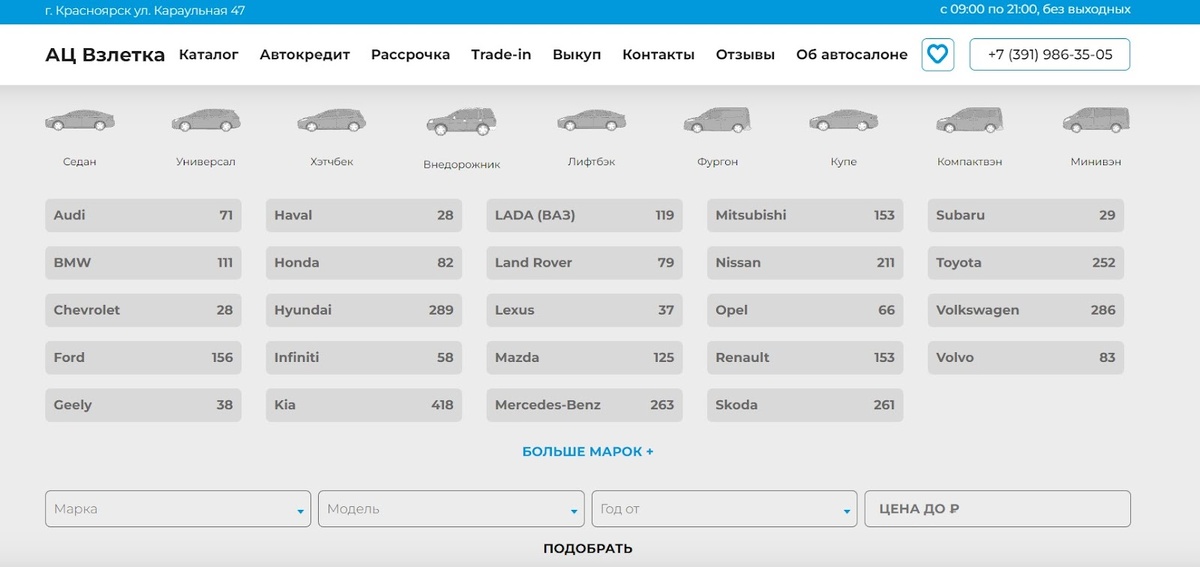Choose the Chevrolet brand button
The width and height of the screenshot is (1200, 567).
pyautogui.click(x=143, y=310)
